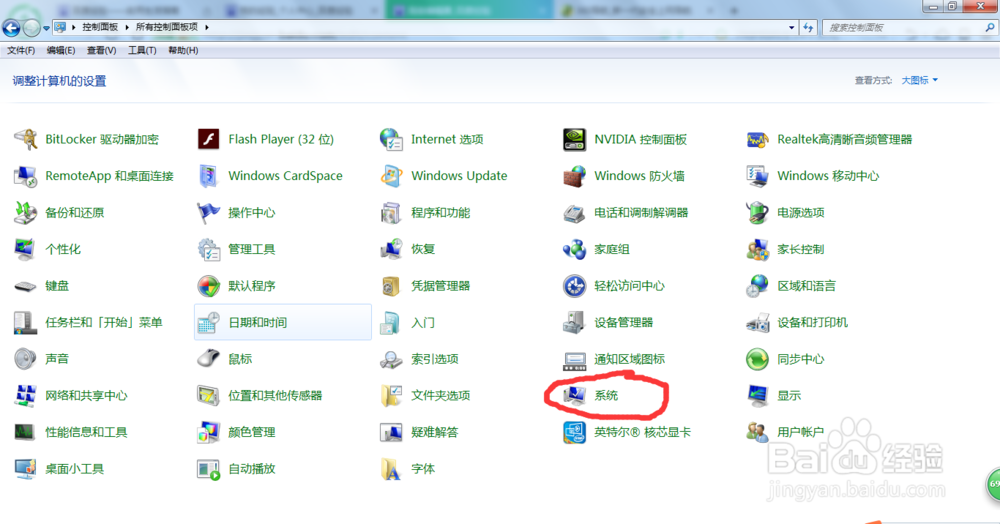Open Realtek高清晰音频管理器 icon
This screenshot has height=524, width=1000.
[757, 139]
